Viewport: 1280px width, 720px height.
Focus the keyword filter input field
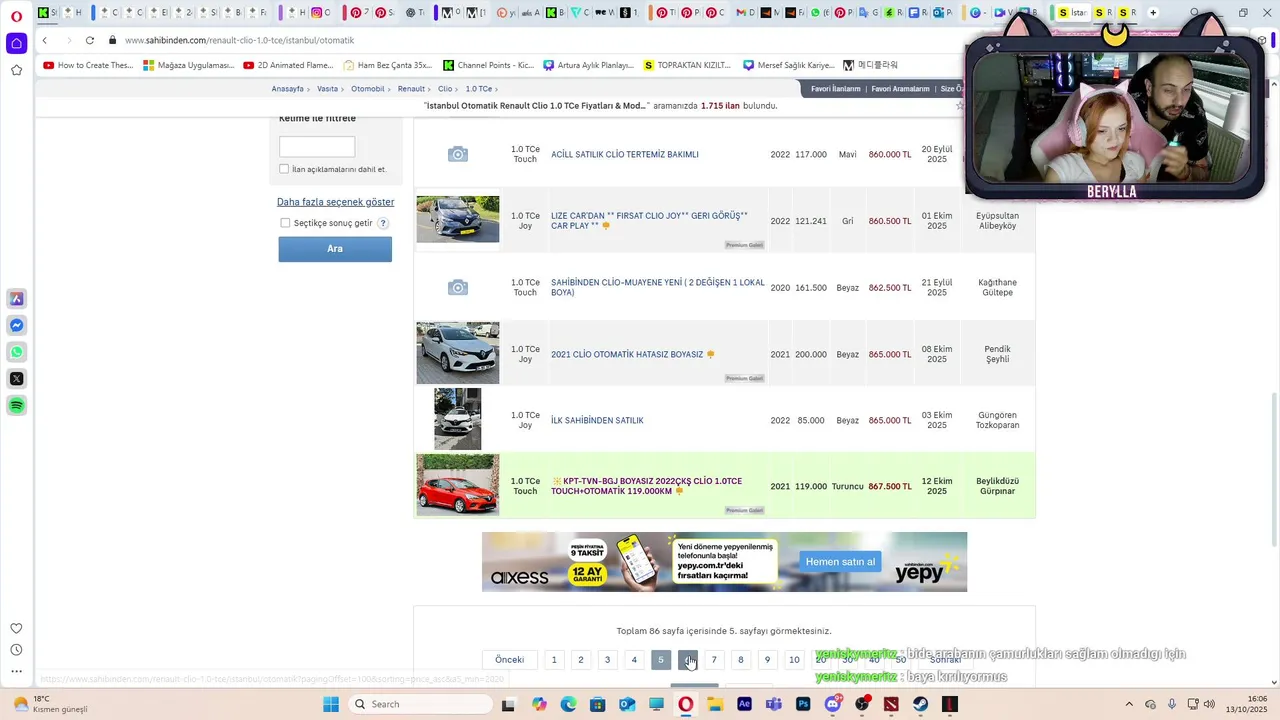pyautogui.click(x=317, y=147)
